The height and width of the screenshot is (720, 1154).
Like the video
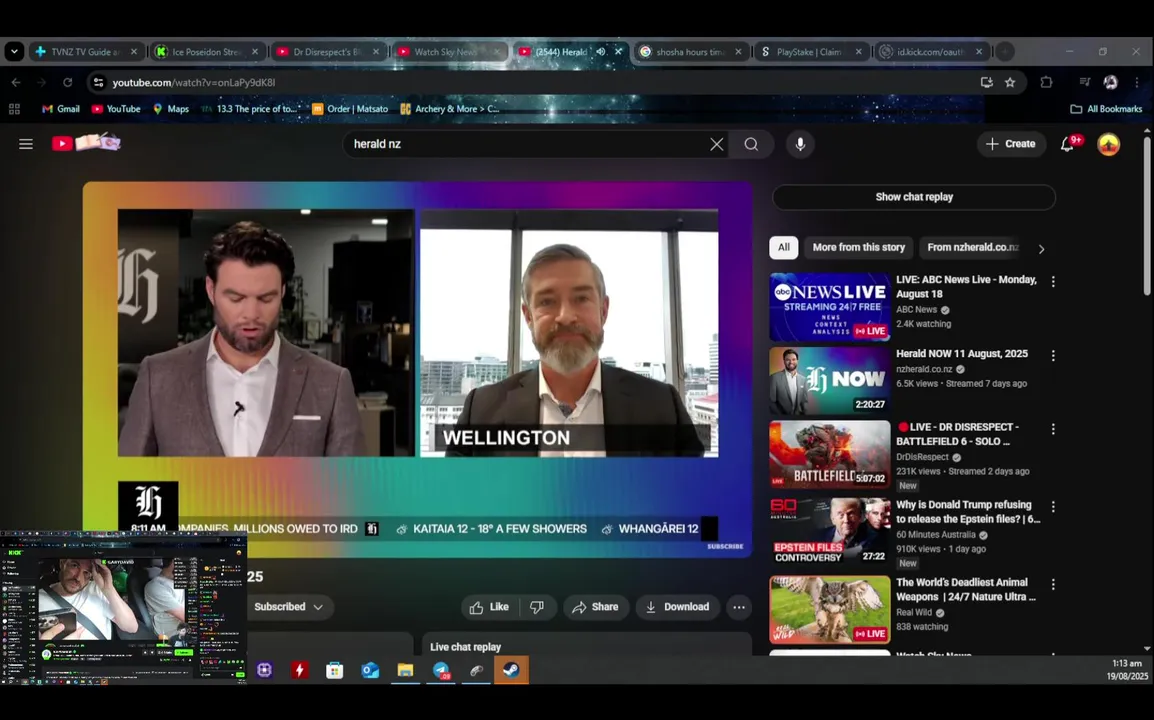click(x=489, y=607)
